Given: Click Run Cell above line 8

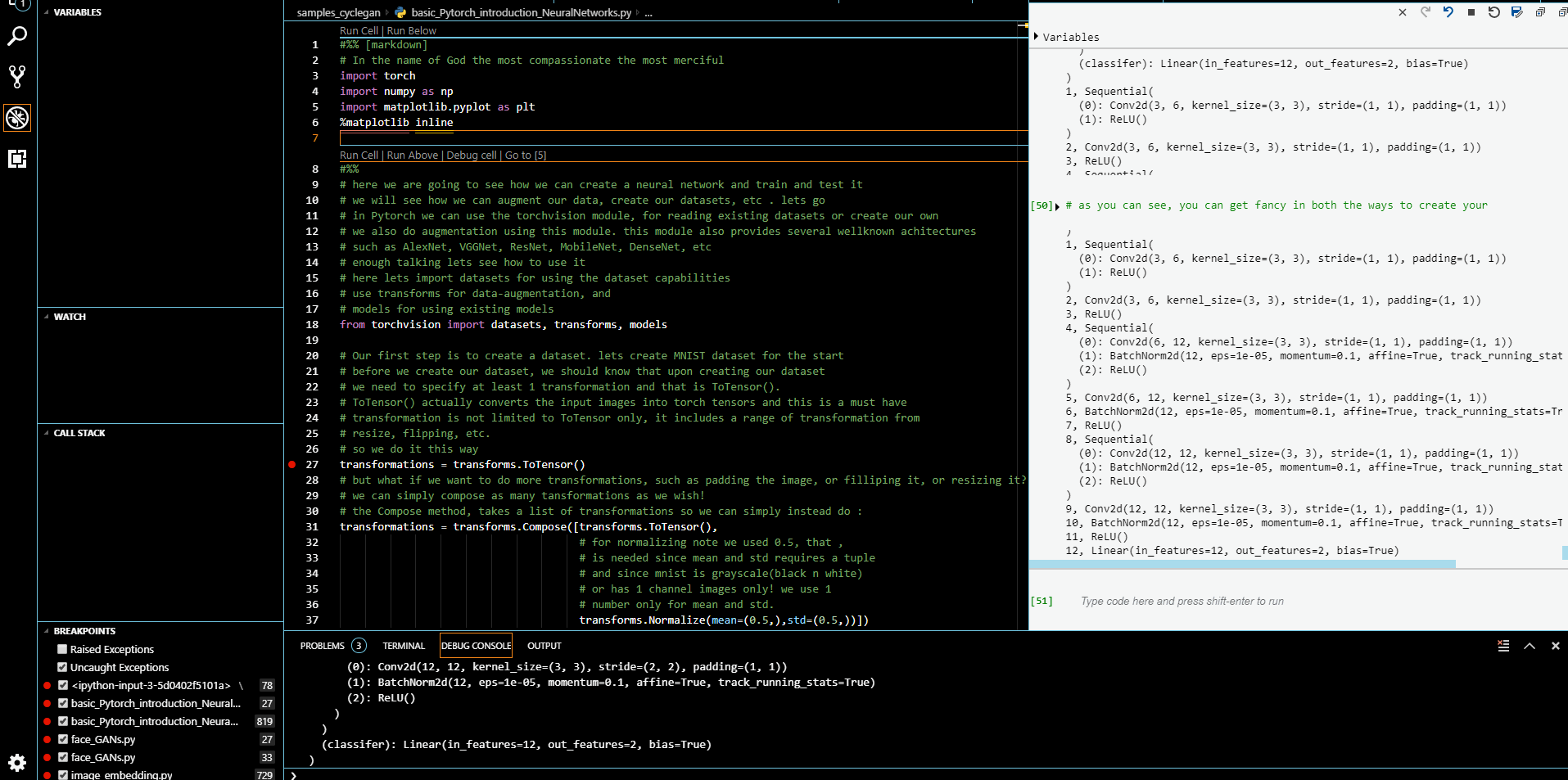Looking at the screenshot, I should [359, 155].
